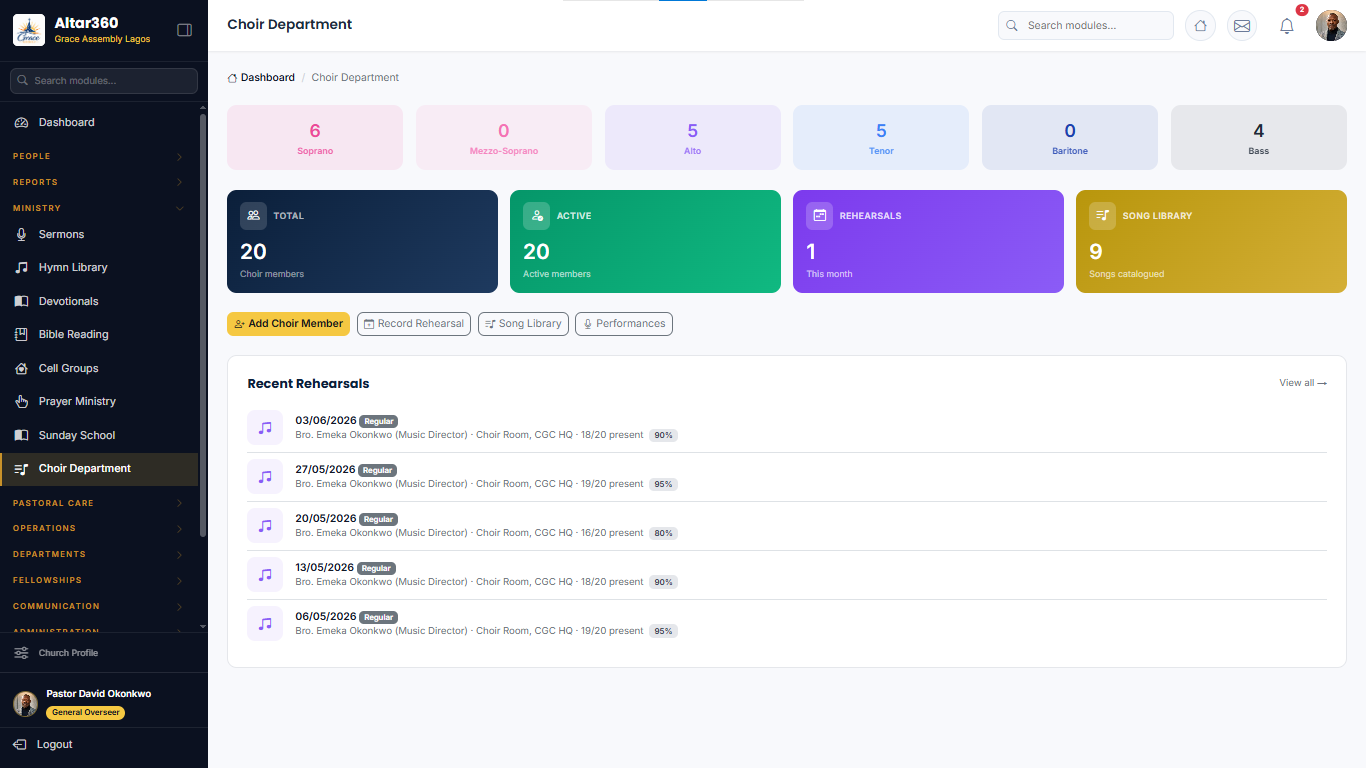This screenshot has width=1366, height=768.
Task: Click the Record Rehearsal button
Action: [x=414, y=324]
